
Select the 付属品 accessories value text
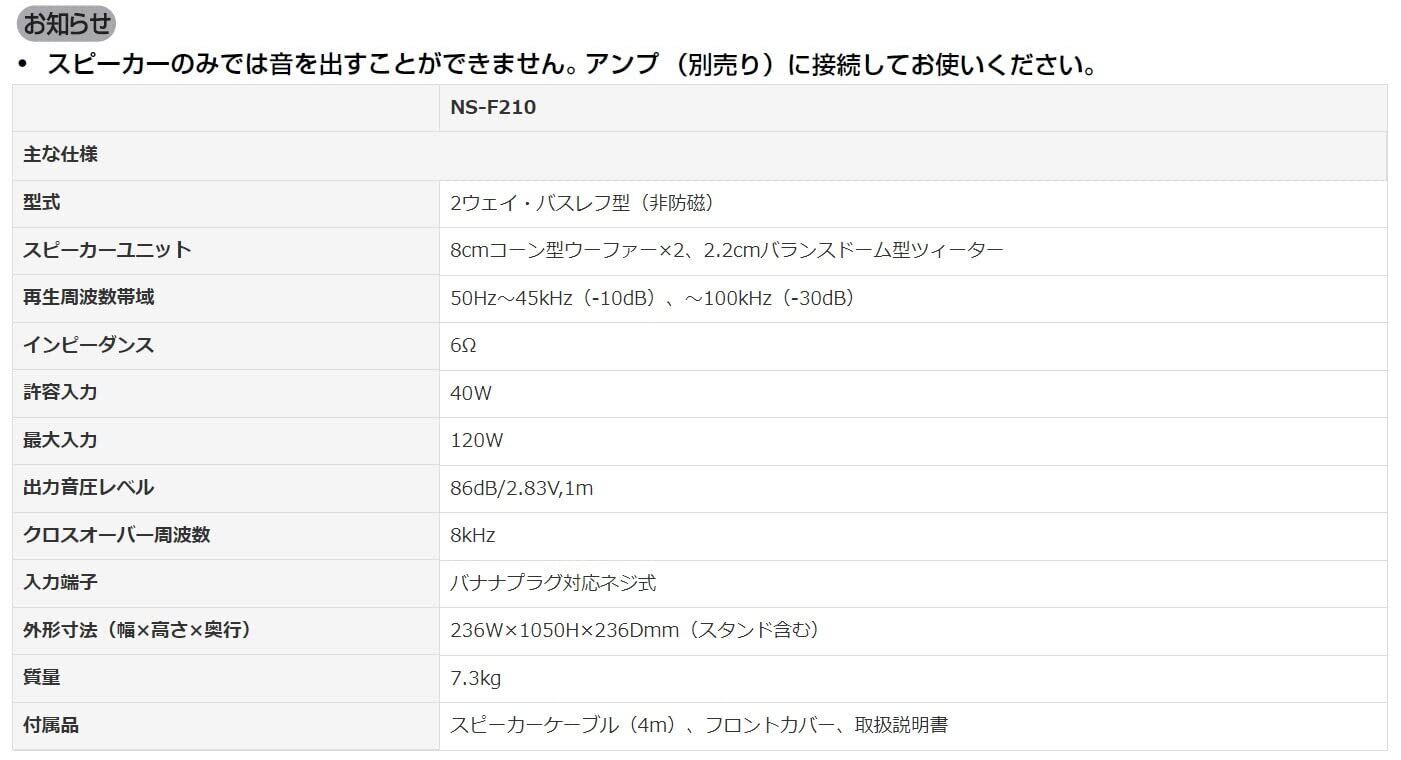click(x=699, y=726)
